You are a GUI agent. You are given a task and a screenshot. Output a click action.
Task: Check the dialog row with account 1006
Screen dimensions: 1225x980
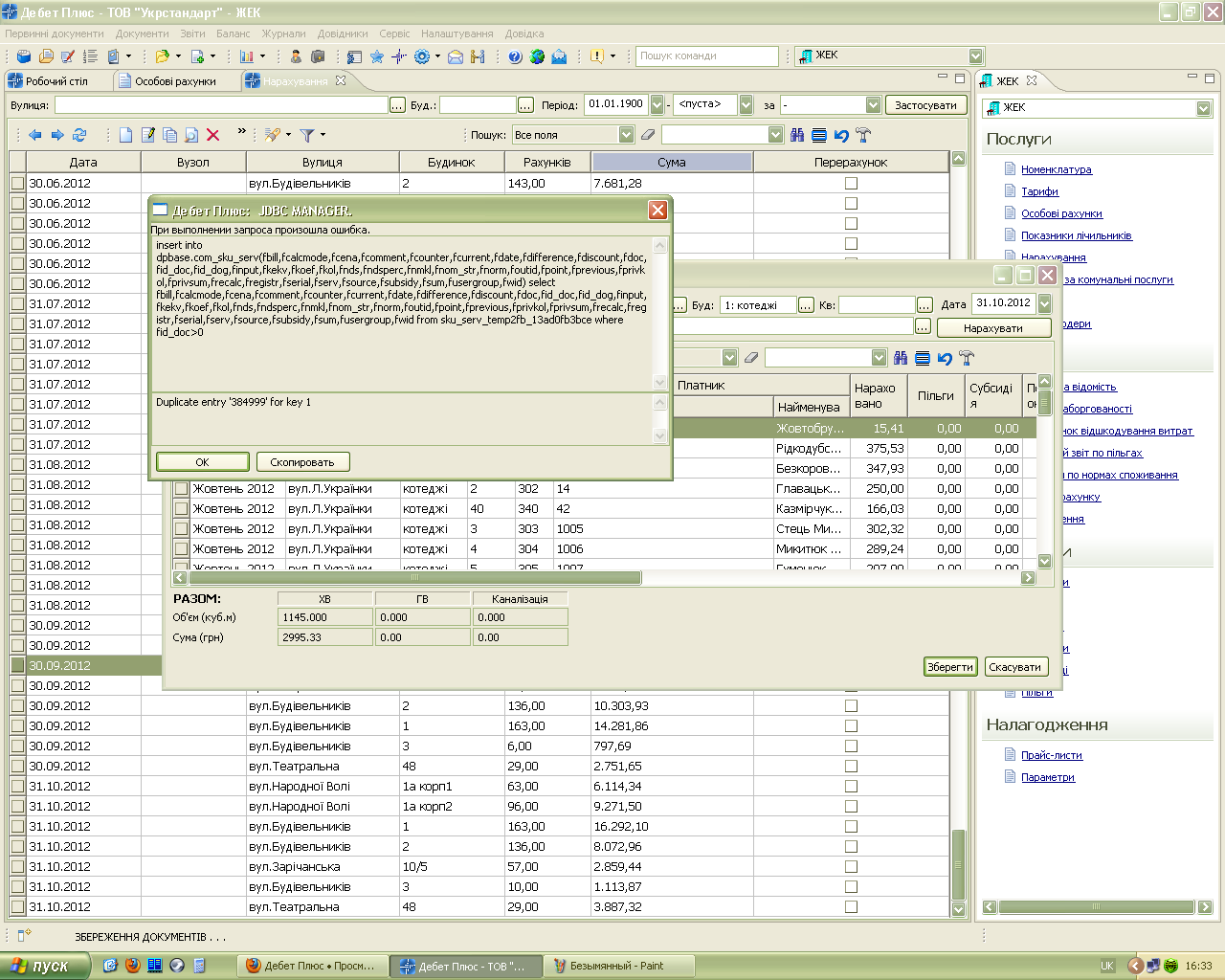point(181,548)
